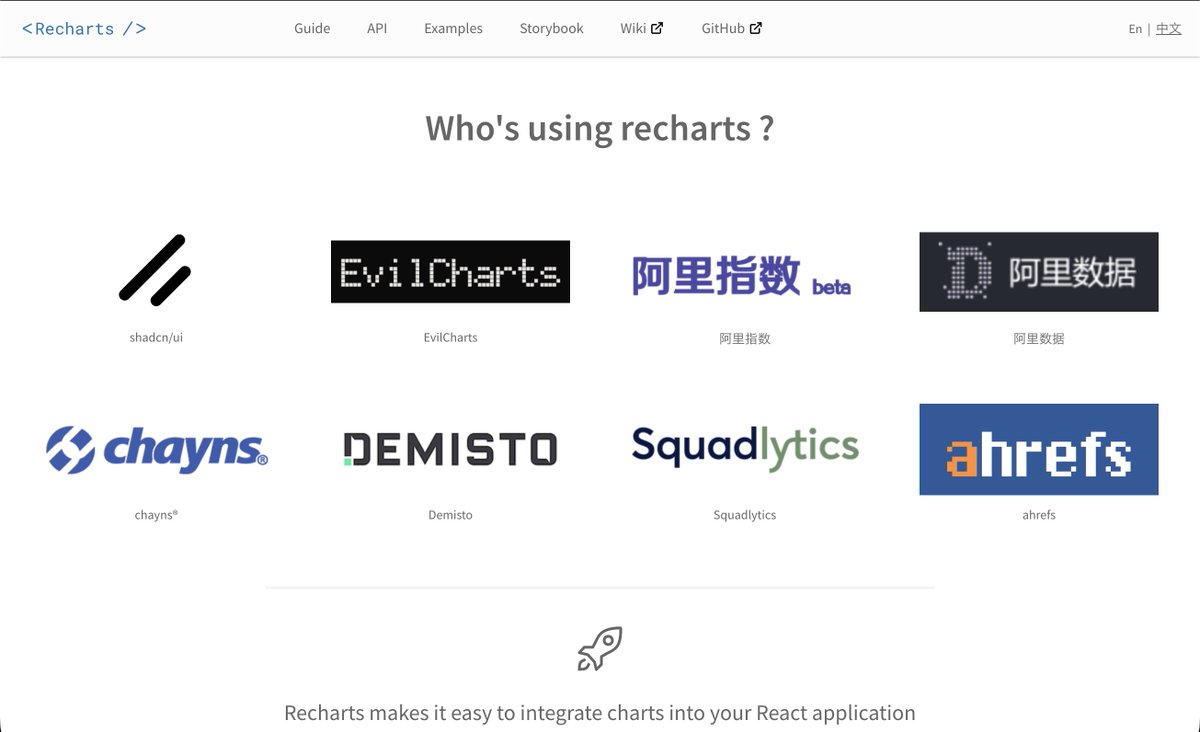This screenshot has width=1200, height=732.
Task: Click the Squadlytics logo
Action: click(745, 449)
